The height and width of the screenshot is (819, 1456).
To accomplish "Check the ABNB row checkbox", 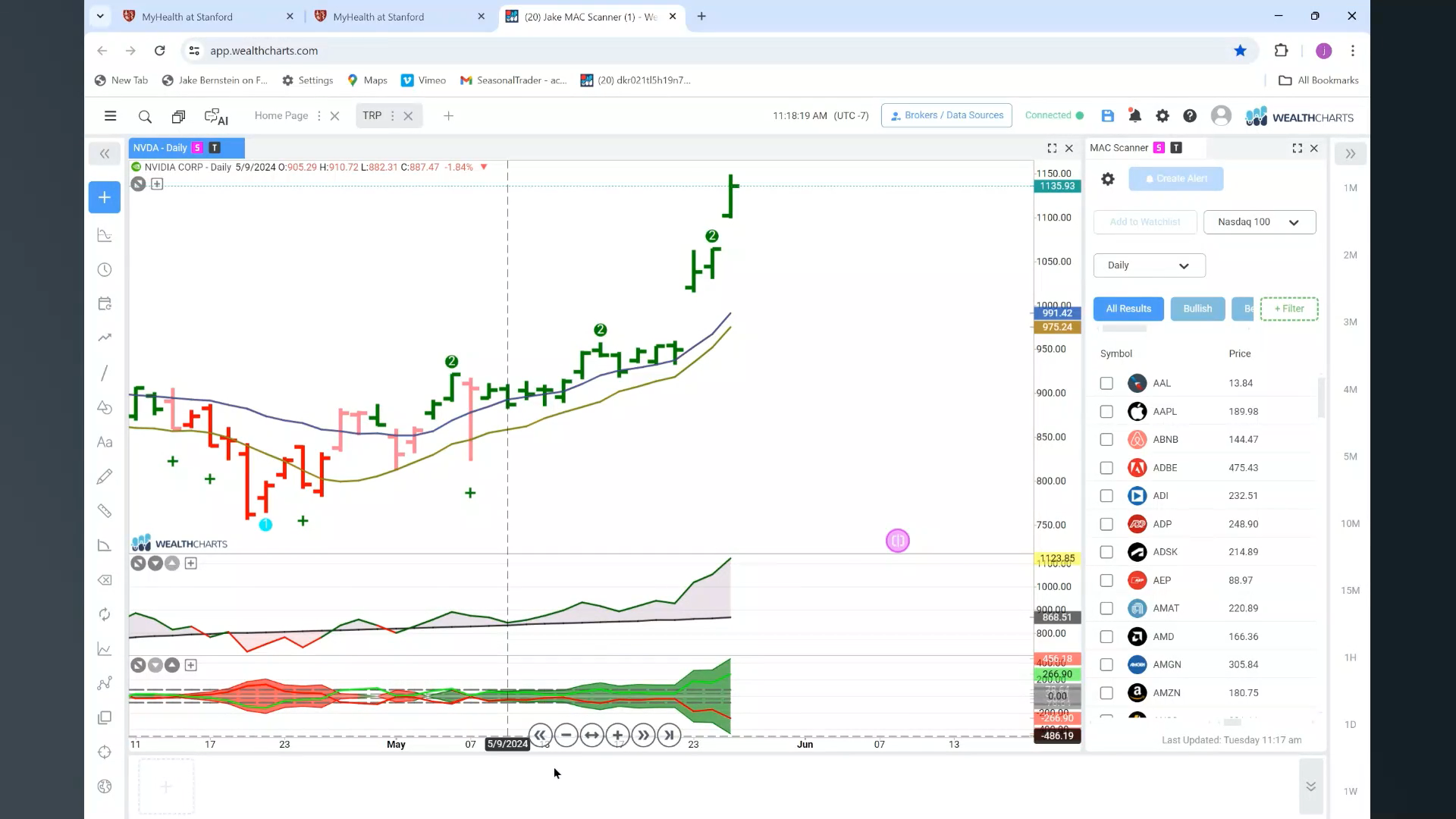I will [1106, 439].
